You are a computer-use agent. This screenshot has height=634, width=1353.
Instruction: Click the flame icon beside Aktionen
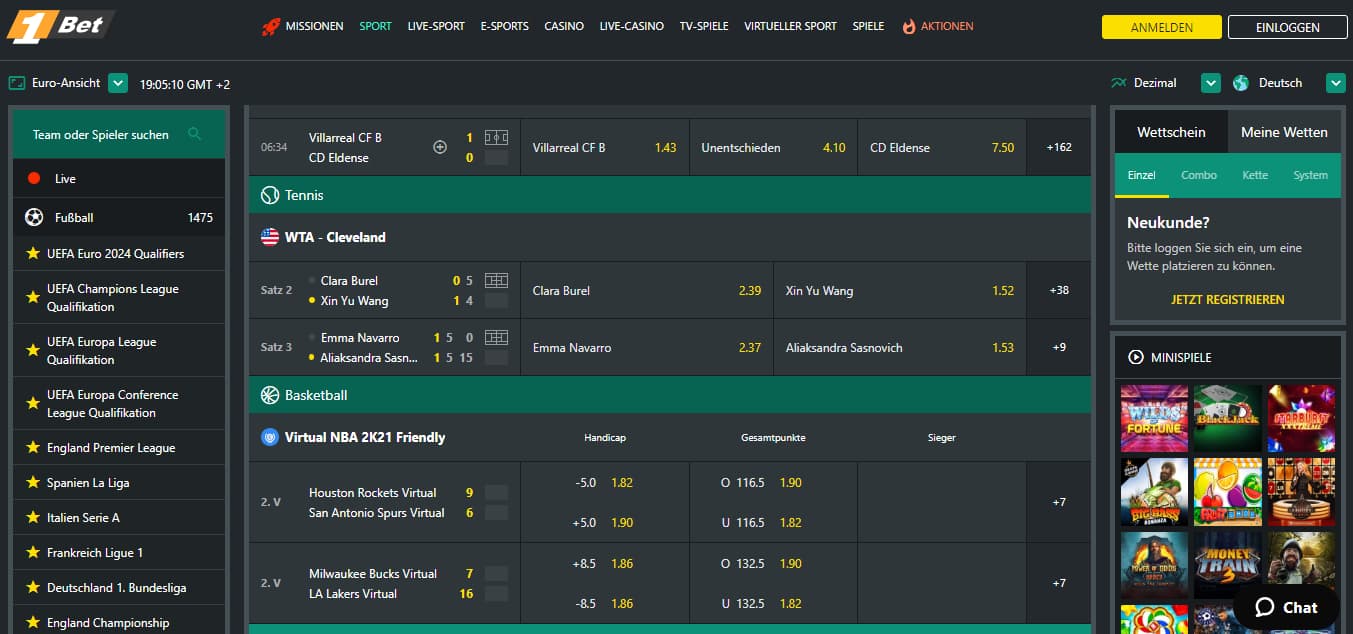(909, 26)
